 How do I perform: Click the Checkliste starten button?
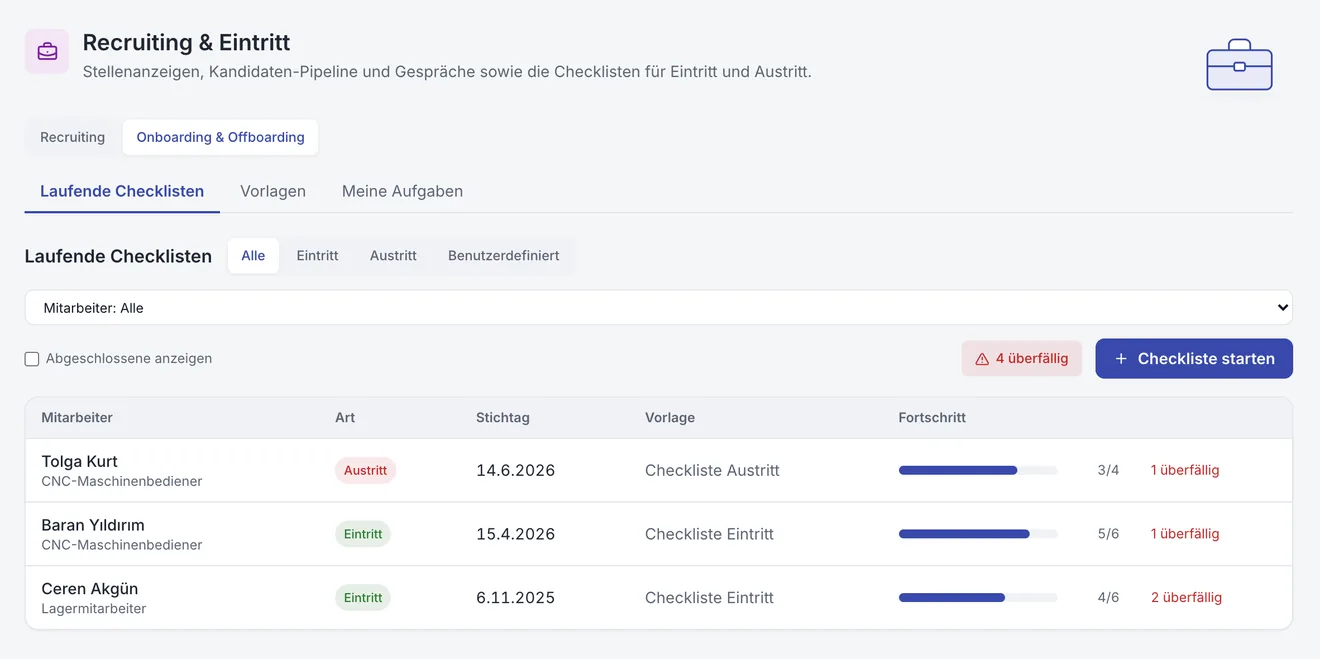point(1194,359)
